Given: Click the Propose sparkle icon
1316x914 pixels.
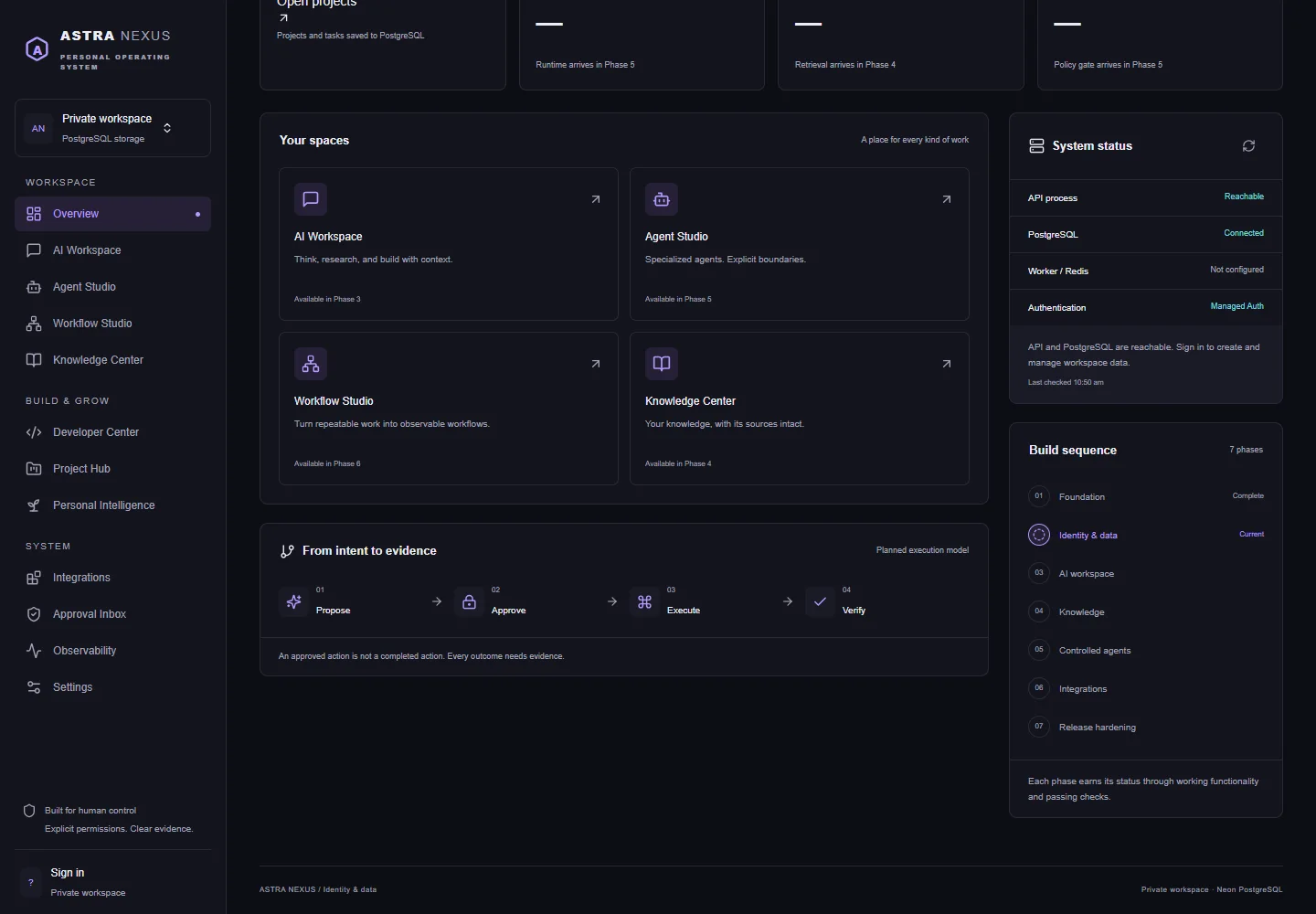Looking at the screenshot, I should pos(293,601).
